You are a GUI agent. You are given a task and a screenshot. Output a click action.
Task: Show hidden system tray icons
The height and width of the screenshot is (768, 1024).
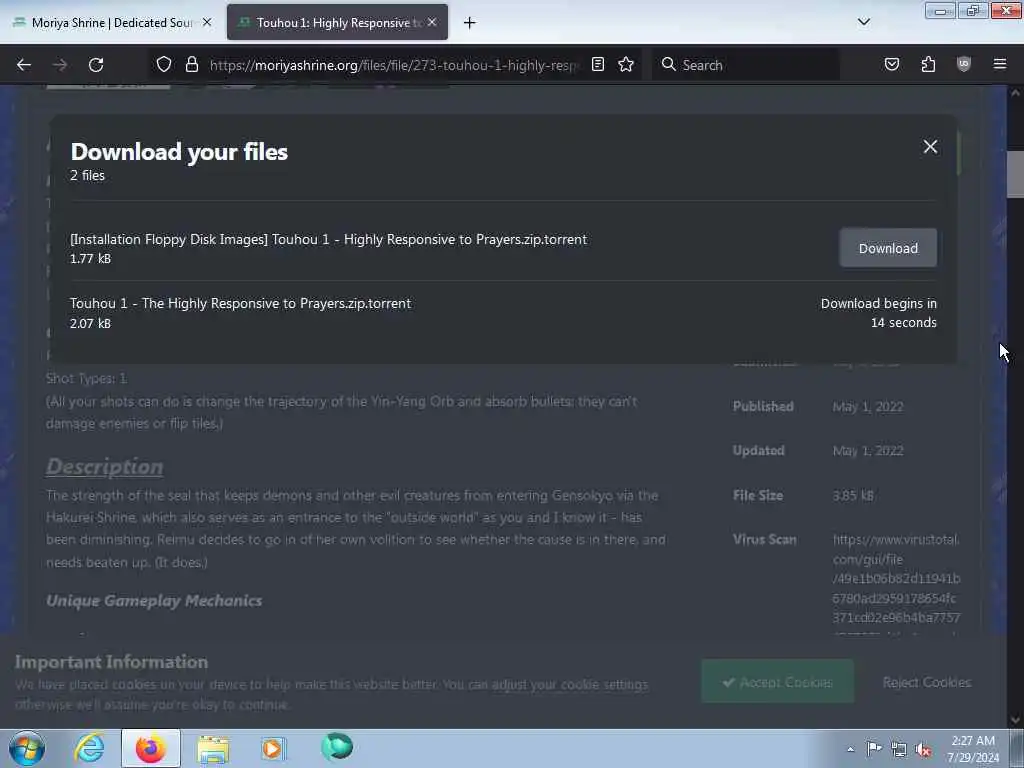pyautogui.click(x=850, y=749)
